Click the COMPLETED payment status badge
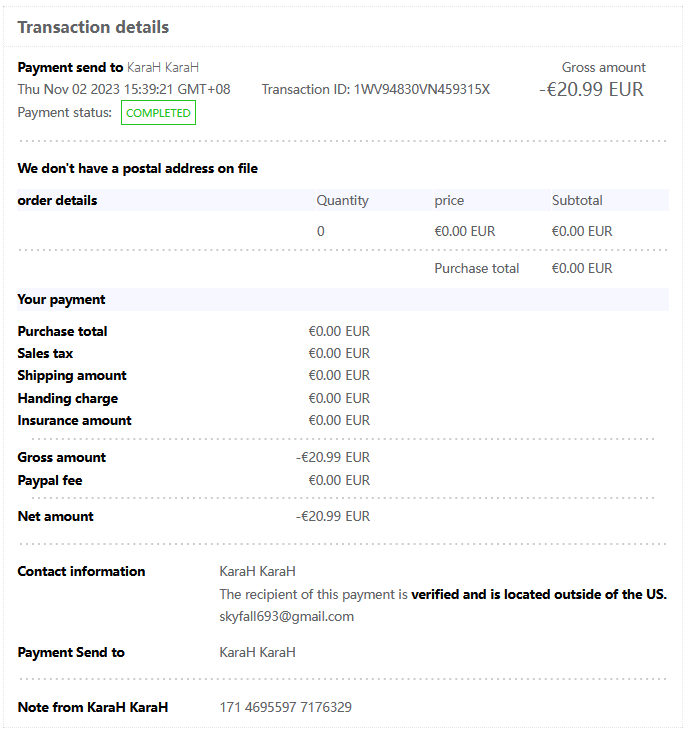 coord(158,113)
